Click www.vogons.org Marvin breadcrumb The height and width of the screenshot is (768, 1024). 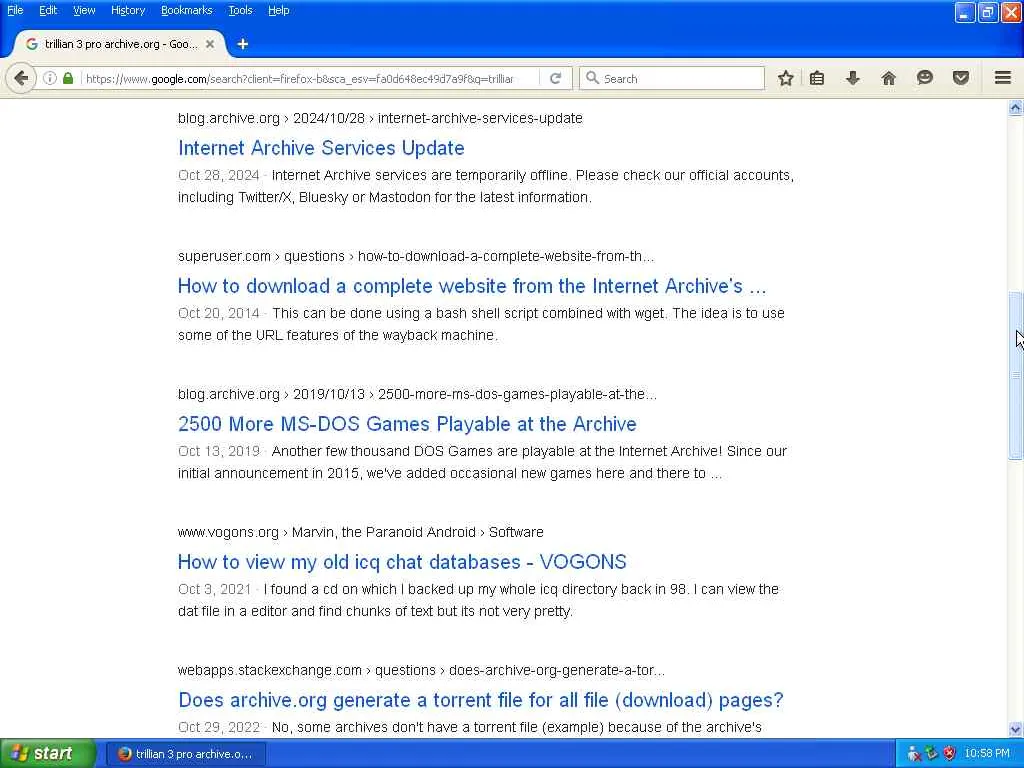[x=360, y=532]
